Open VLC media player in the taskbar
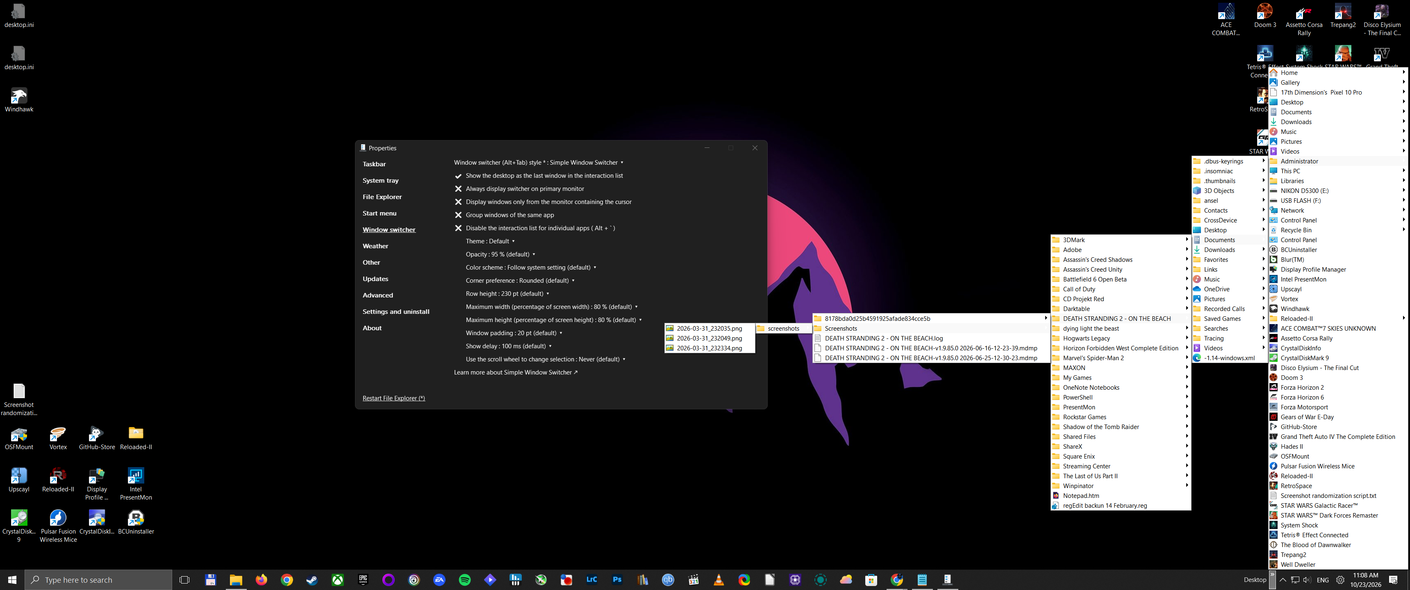This screenshot has width=1410, height=590. click(719, 579)
